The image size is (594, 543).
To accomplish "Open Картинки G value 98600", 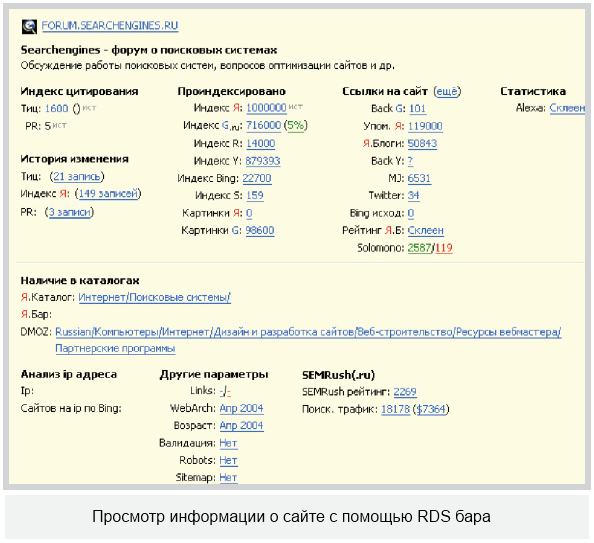I will 260,230.
